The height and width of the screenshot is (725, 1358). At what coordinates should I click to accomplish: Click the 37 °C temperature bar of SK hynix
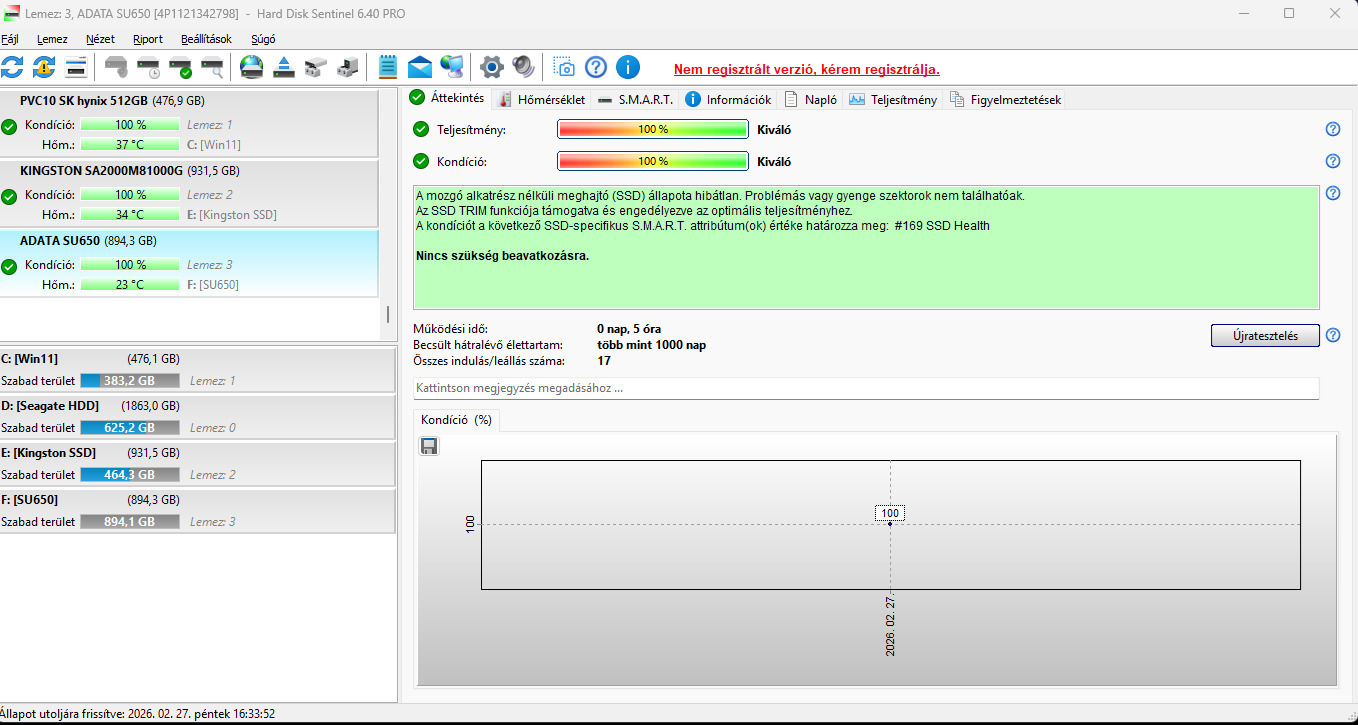coord(130,144)
